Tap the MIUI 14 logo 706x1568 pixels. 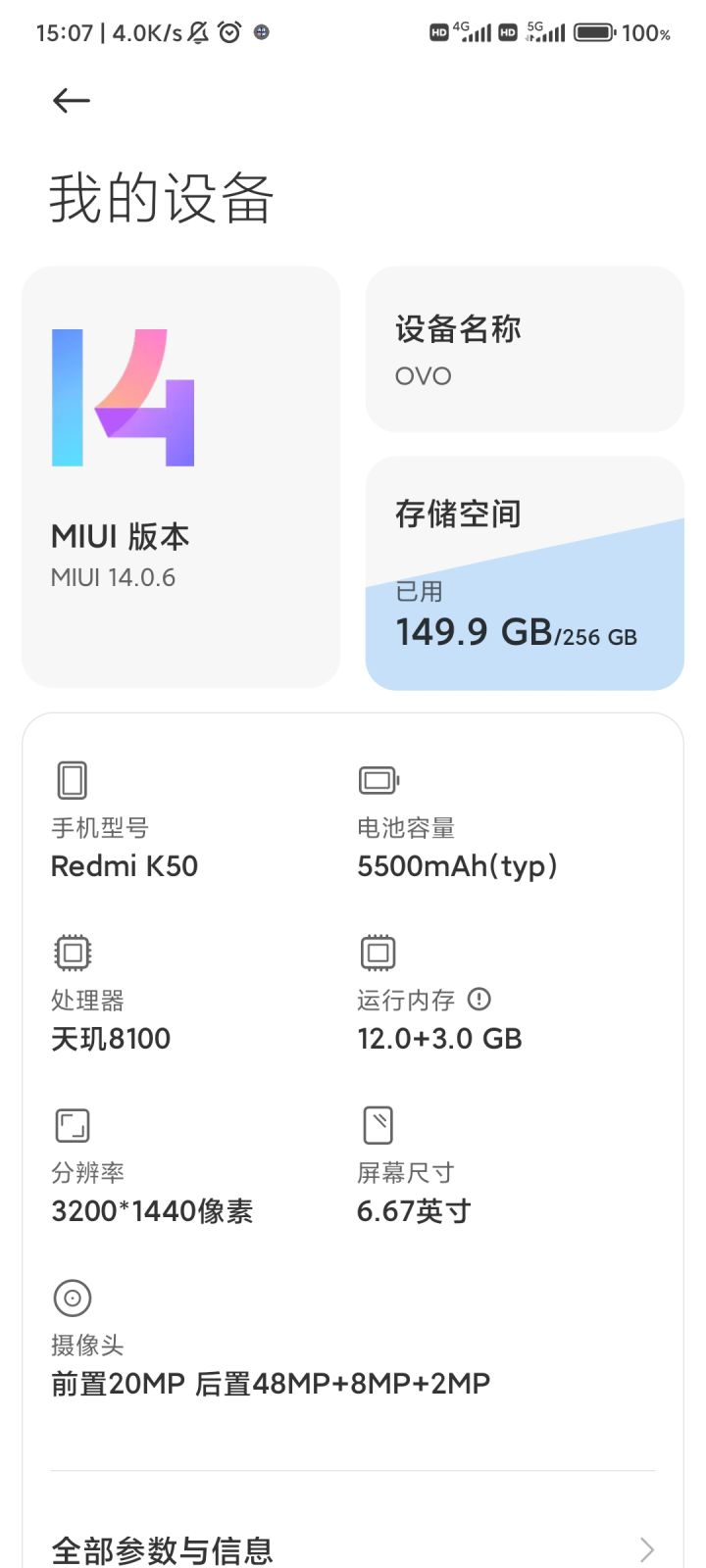click(x=124, y=397)
